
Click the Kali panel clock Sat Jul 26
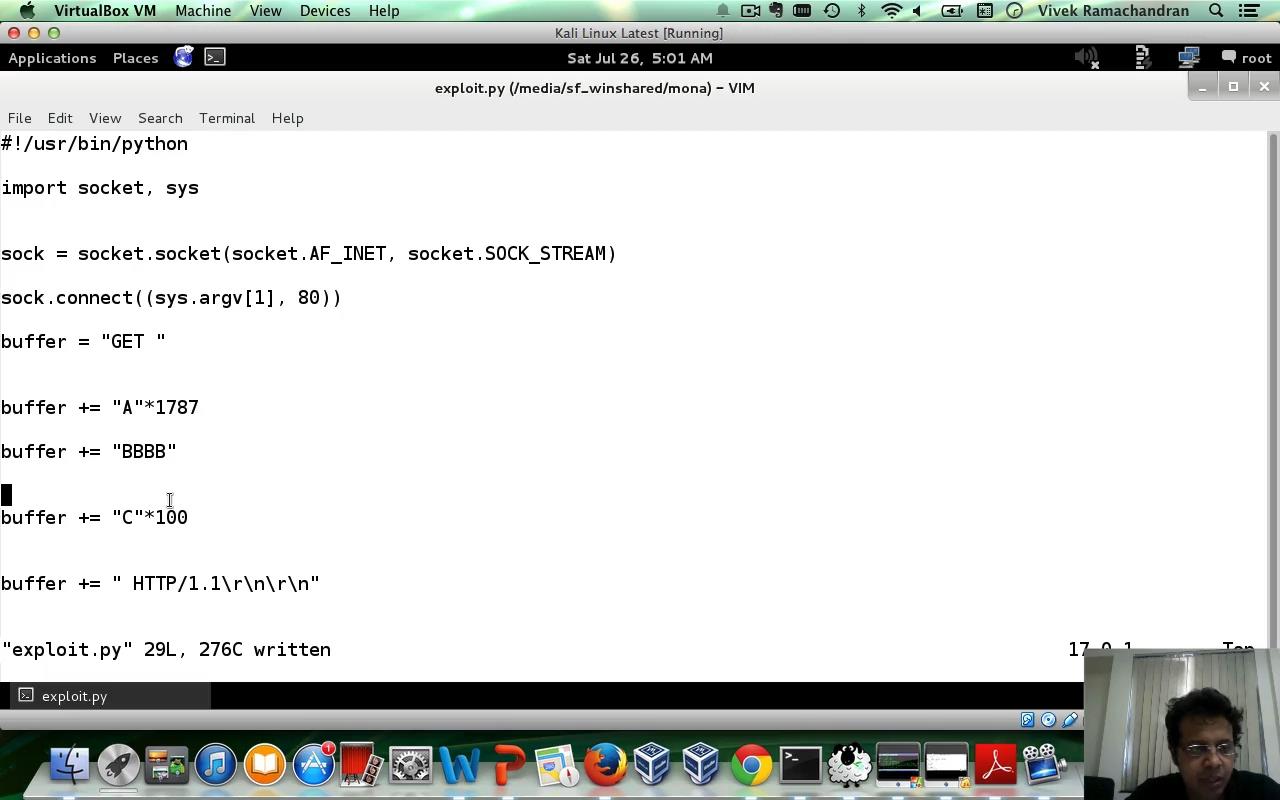[640, 58]
